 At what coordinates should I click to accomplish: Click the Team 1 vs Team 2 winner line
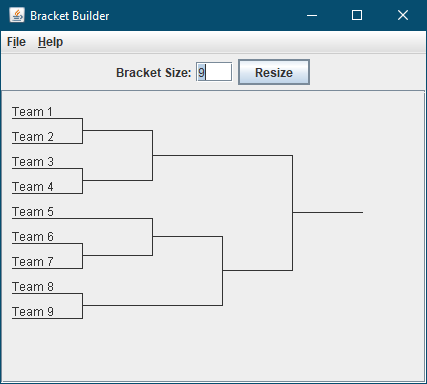click(x=118, y=130)
